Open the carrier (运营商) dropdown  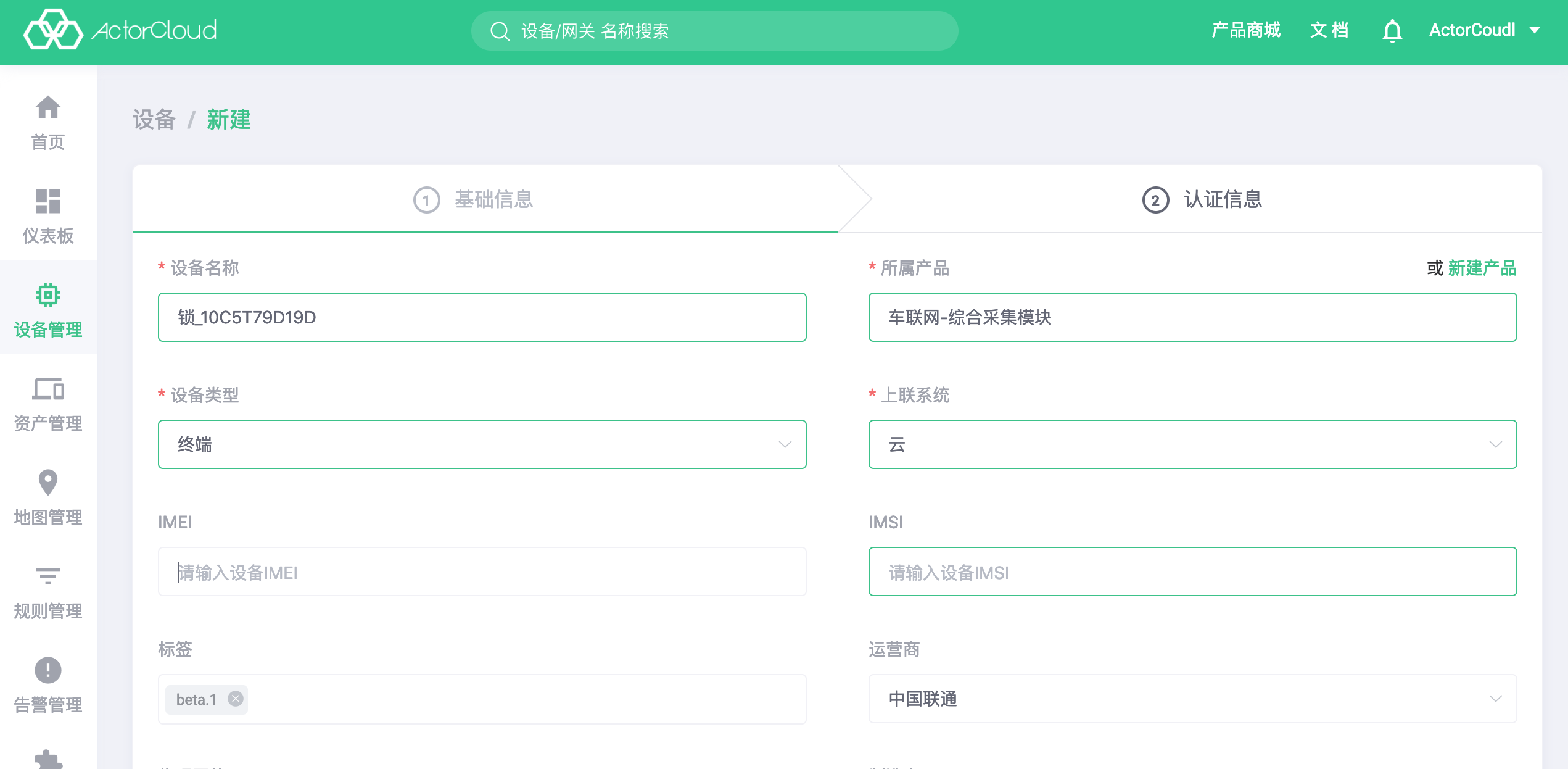[x=1495, y=699]
